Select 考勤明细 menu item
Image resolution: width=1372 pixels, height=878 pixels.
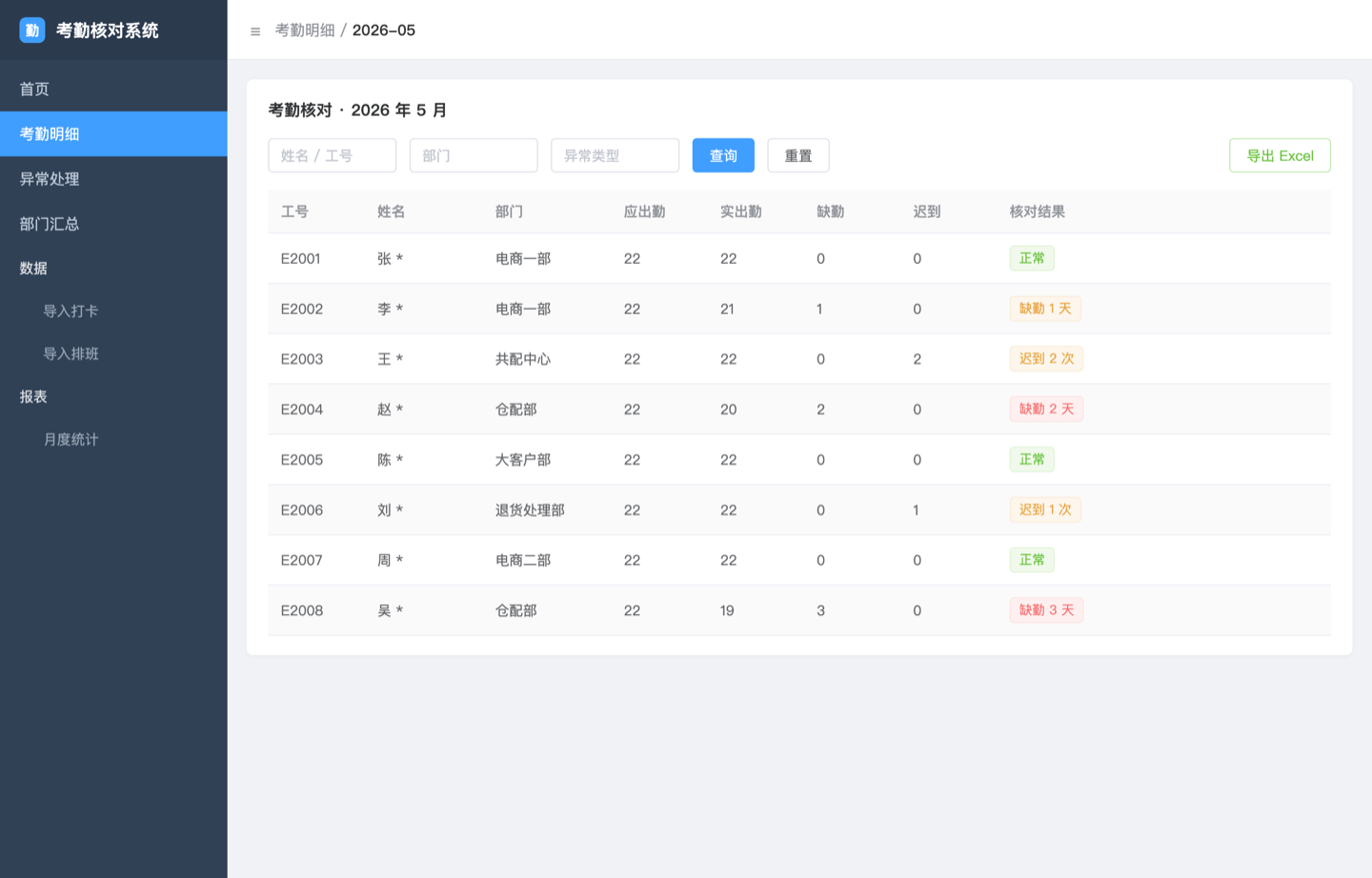click(x=113, y=134)
